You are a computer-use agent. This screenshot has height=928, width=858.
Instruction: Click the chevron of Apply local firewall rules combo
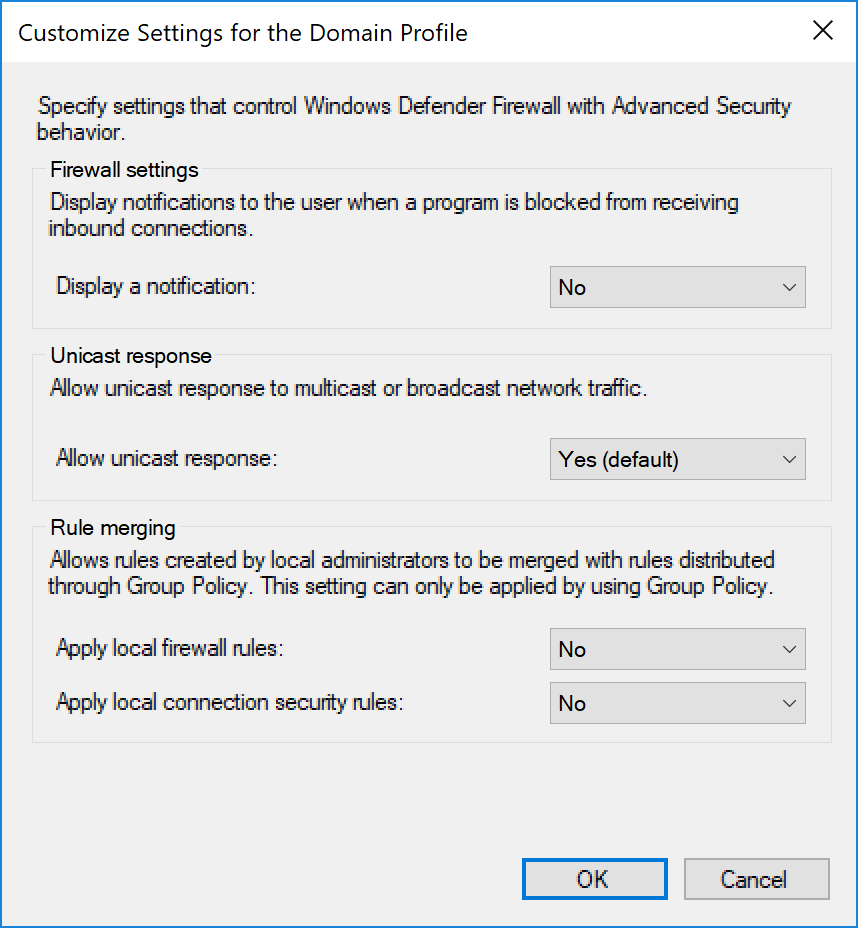(x=789, y=649)
